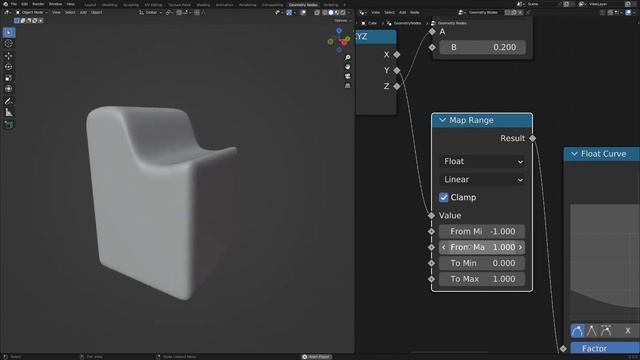Toggle the camera view icon
Image resolution: width=640 pixels, height=360 pixels.
347,76
